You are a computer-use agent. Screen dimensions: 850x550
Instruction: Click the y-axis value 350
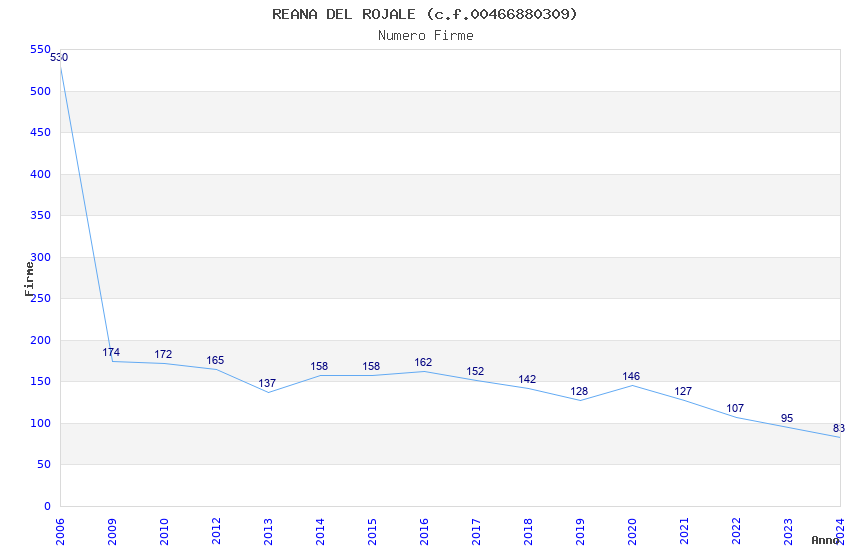[41, 216]
